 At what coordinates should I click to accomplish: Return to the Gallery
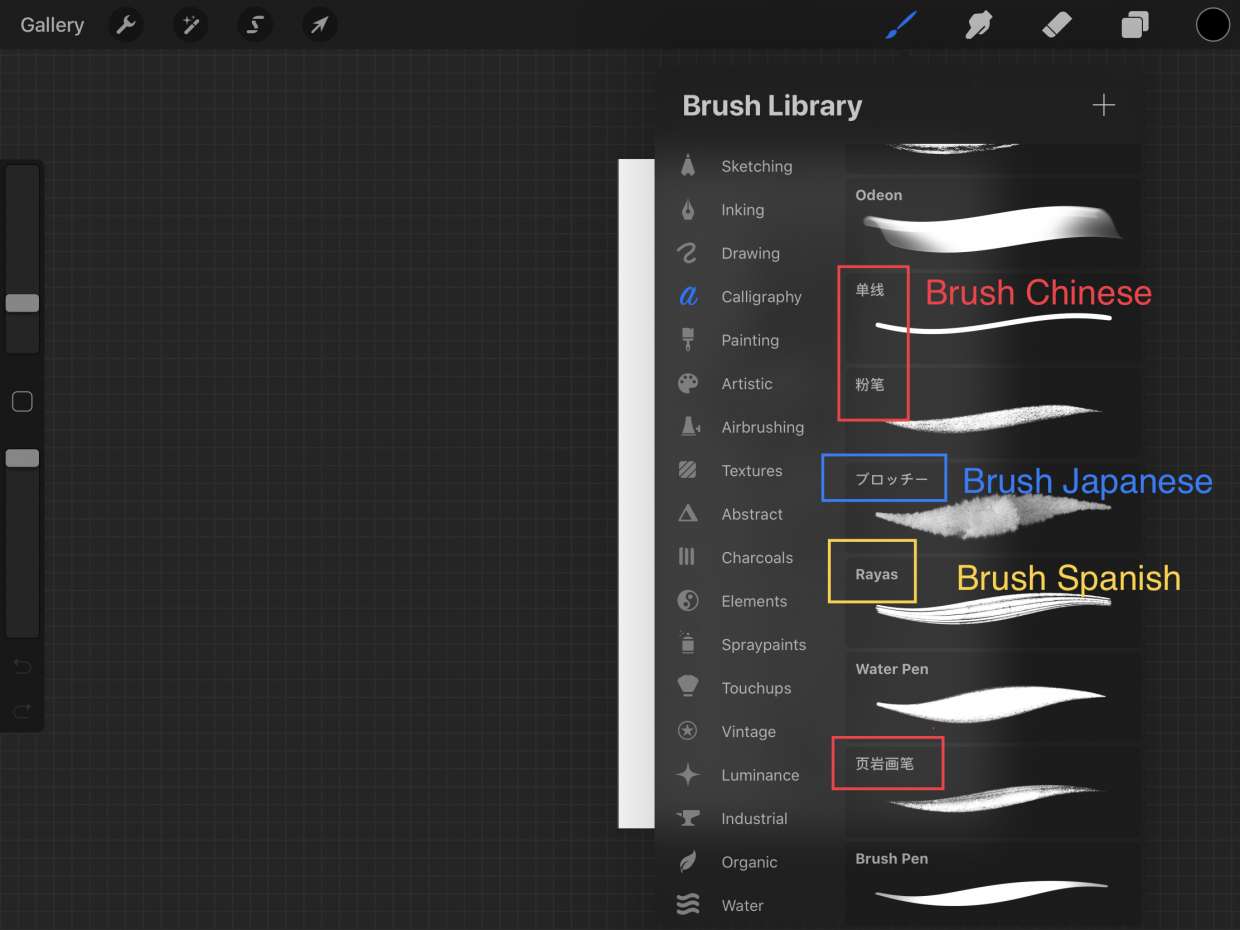(x=52, y=25)
